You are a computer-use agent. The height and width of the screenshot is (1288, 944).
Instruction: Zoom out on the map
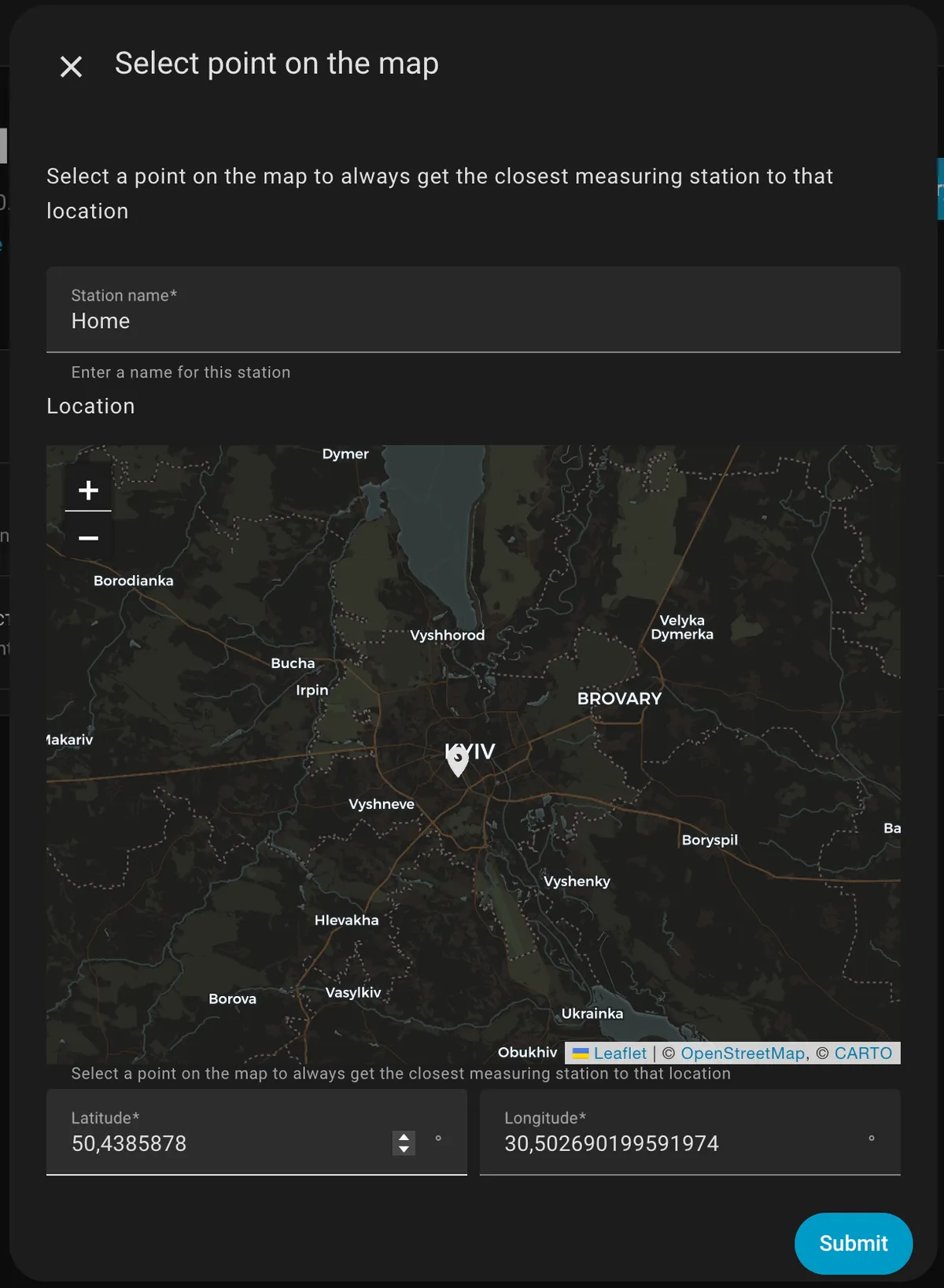click(x=88, y=537)
